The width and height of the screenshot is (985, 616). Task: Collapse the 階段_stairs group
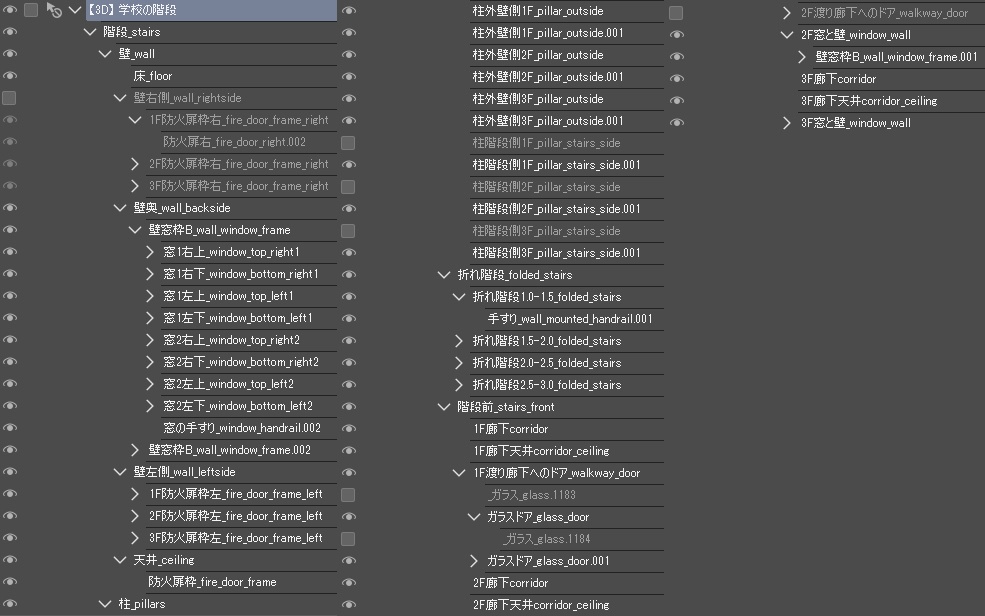pyautogui.click(x=90, y=31)
